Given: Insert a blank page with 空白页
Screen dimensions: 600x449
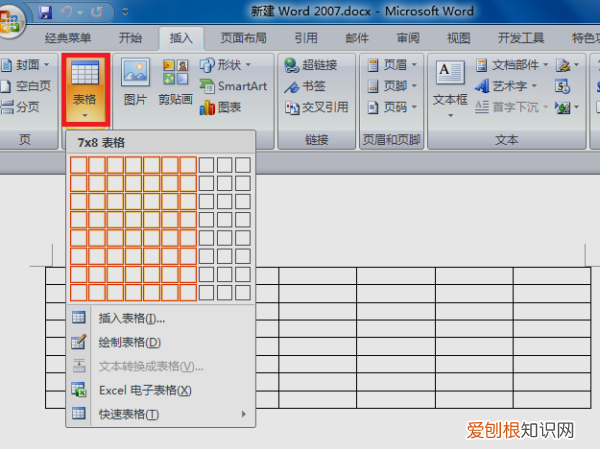Looking at the screenshot, I should pyautogui.click(x=26, y=86).
